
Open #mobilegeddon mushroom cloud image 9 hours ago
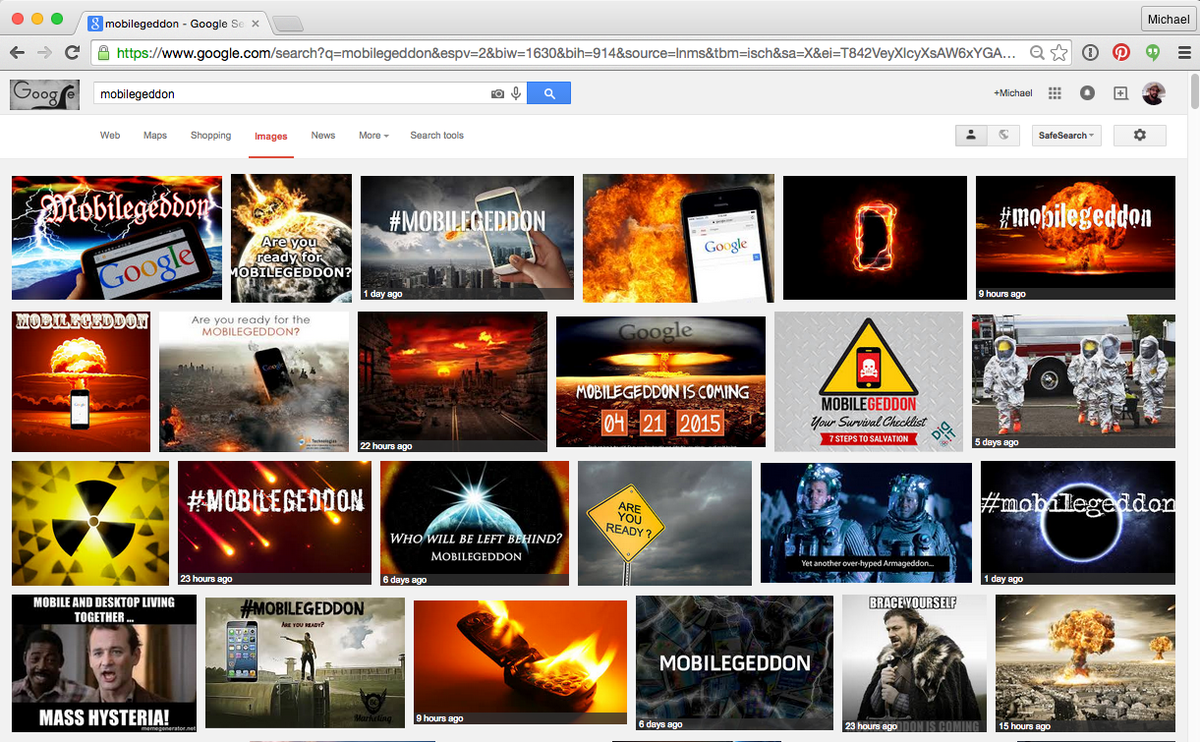pyautogui.click(x=1075, y=238)
